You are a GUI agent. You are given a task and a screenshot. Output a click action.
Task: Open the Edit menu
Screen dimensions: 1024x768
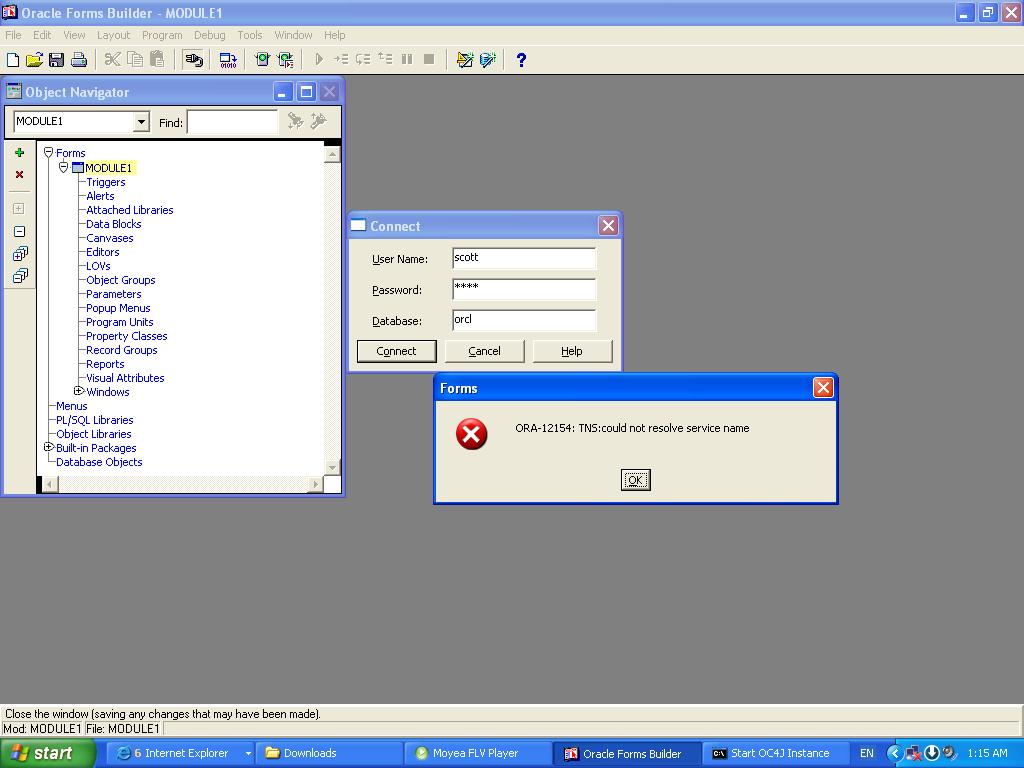tap(42, 35)
